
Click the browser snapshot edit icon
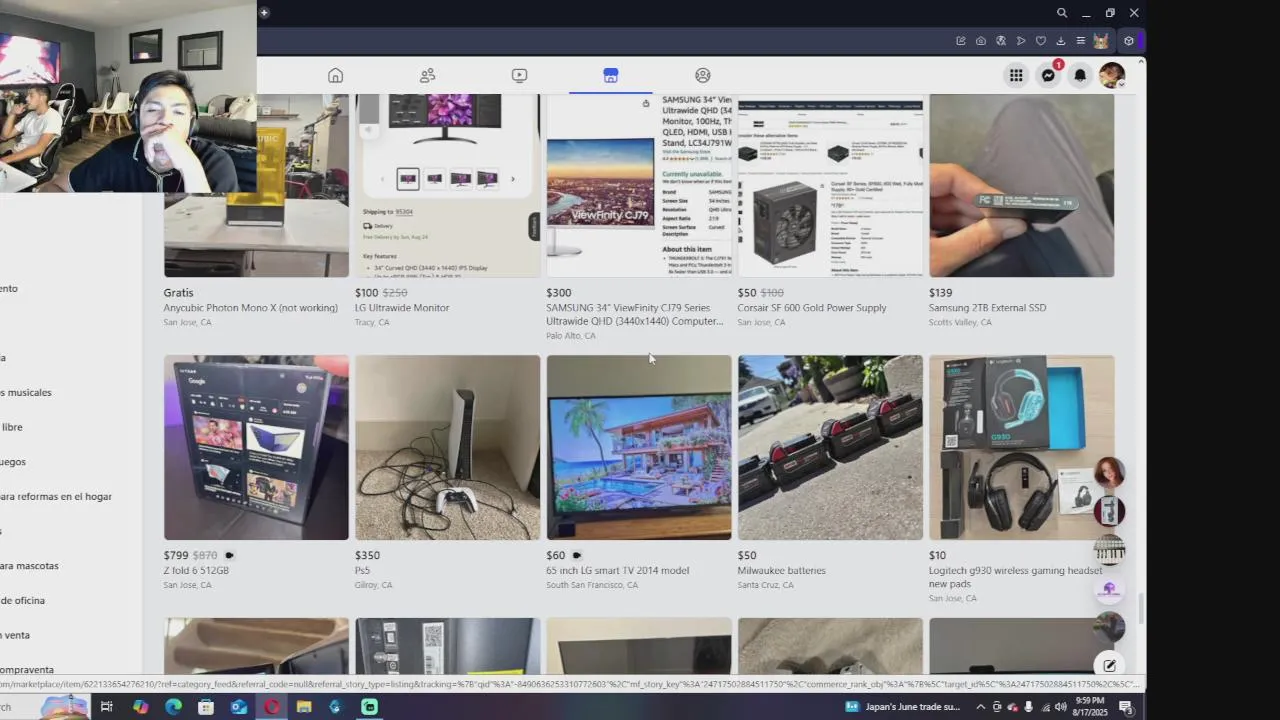click(961, 41)
